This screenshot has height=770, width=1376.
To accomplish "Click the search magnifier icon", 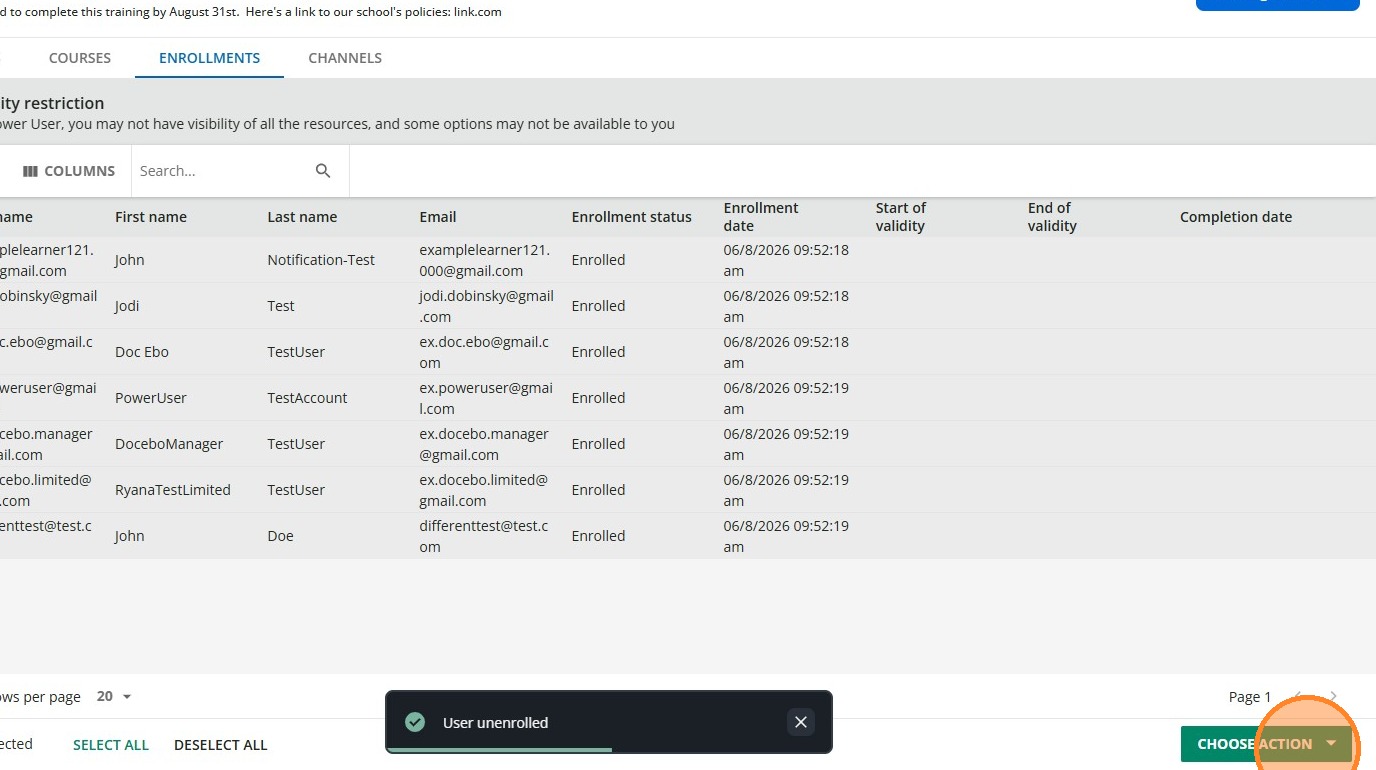I will click(323, 171).
